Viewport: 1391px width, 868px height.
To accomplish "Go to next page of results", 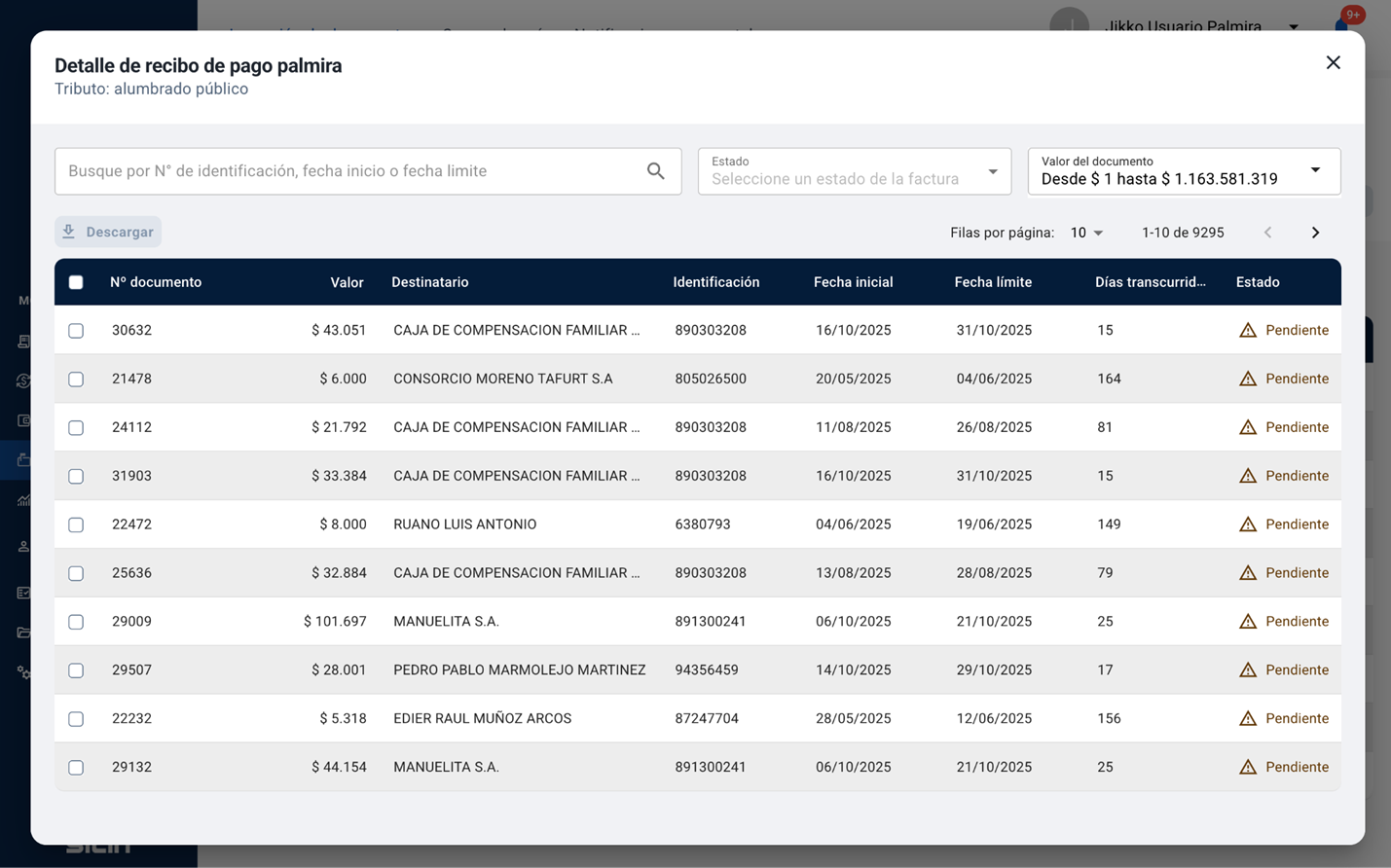I will click(1315, 233).
